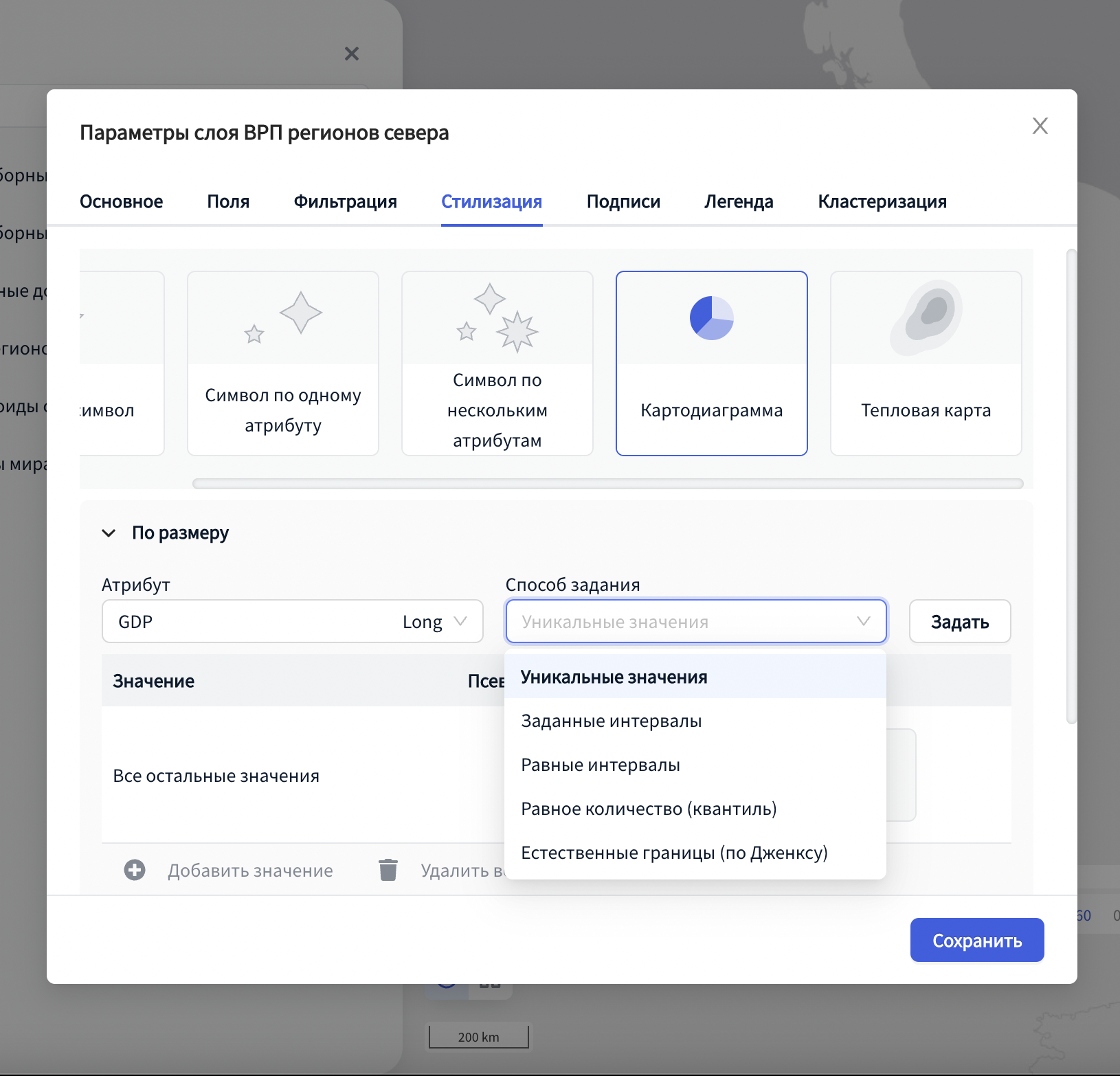Open the Атрибут GDP dropdown
The height and width of the screenshot is (1076, 1120).
pyautogui.click(x=292, y=622)
